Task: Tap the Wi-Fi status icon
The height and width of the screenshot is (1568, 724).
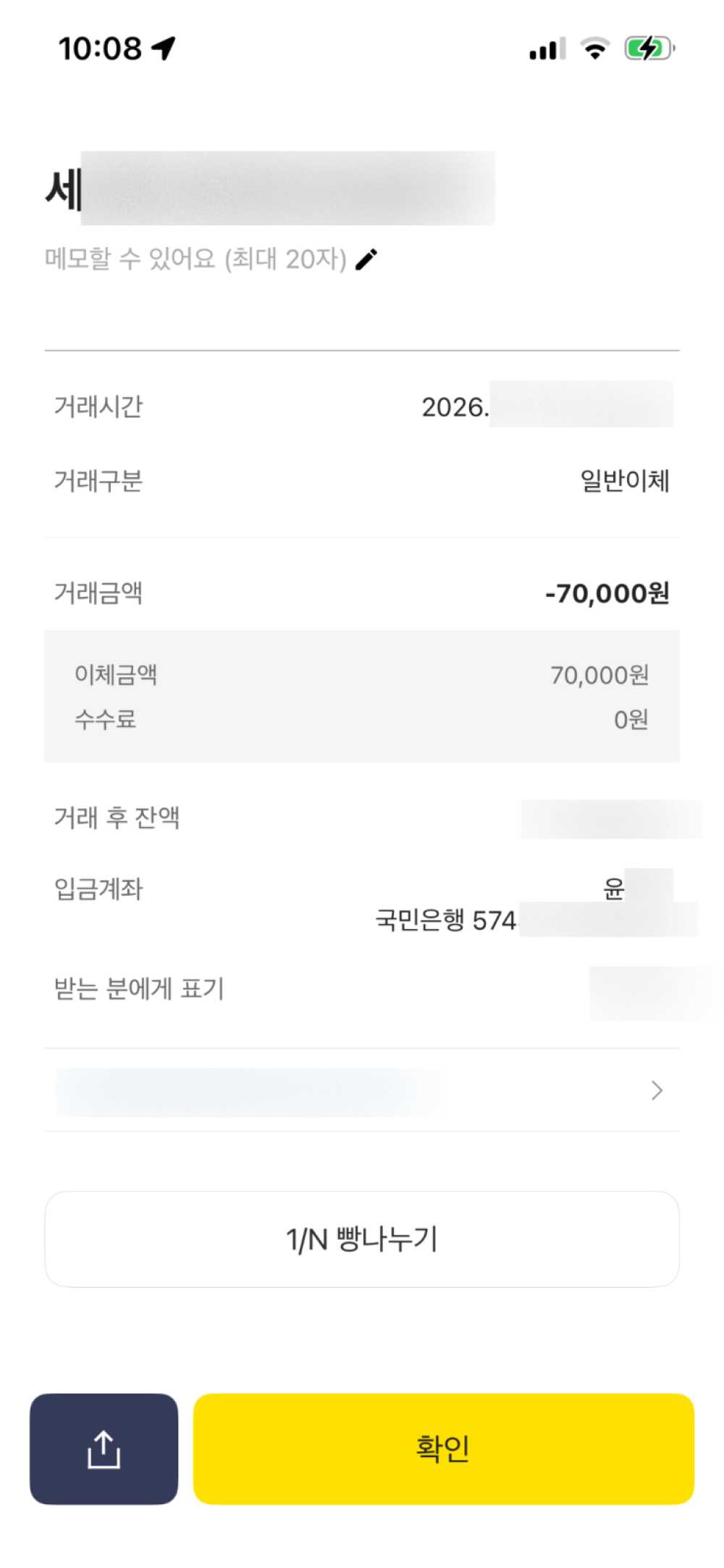Action: click(595, 49)
